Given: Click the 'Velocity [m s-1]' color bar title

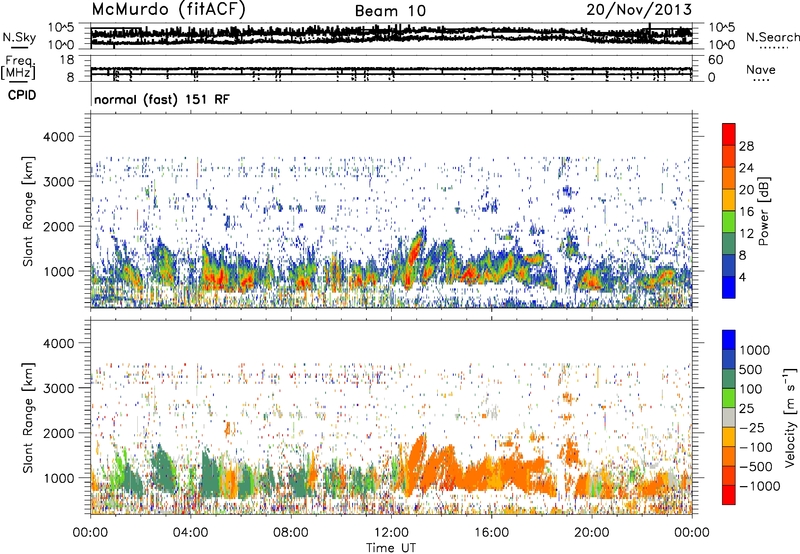Looking at the screenshot, I should point(790,417).
